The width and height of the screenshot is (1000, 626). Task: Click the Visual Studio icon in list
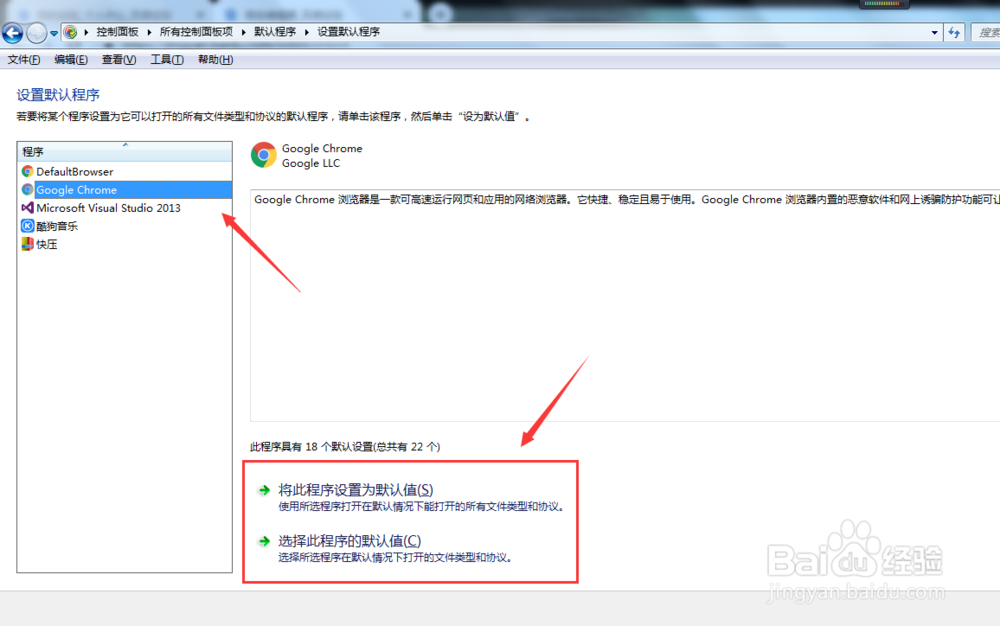coord(27,208)
